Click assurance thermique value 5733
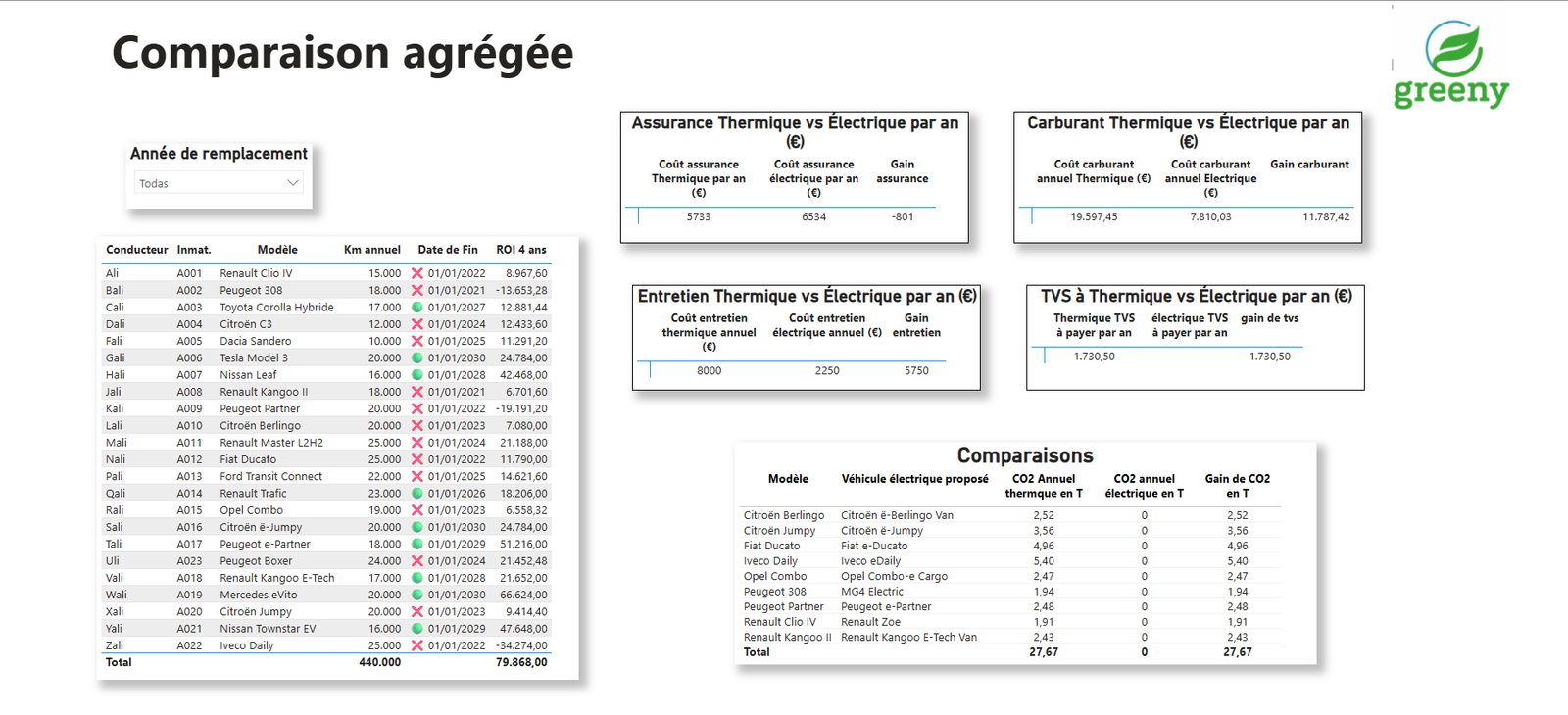The height and width of the screenshot is (715, 1568). [699, 216]
